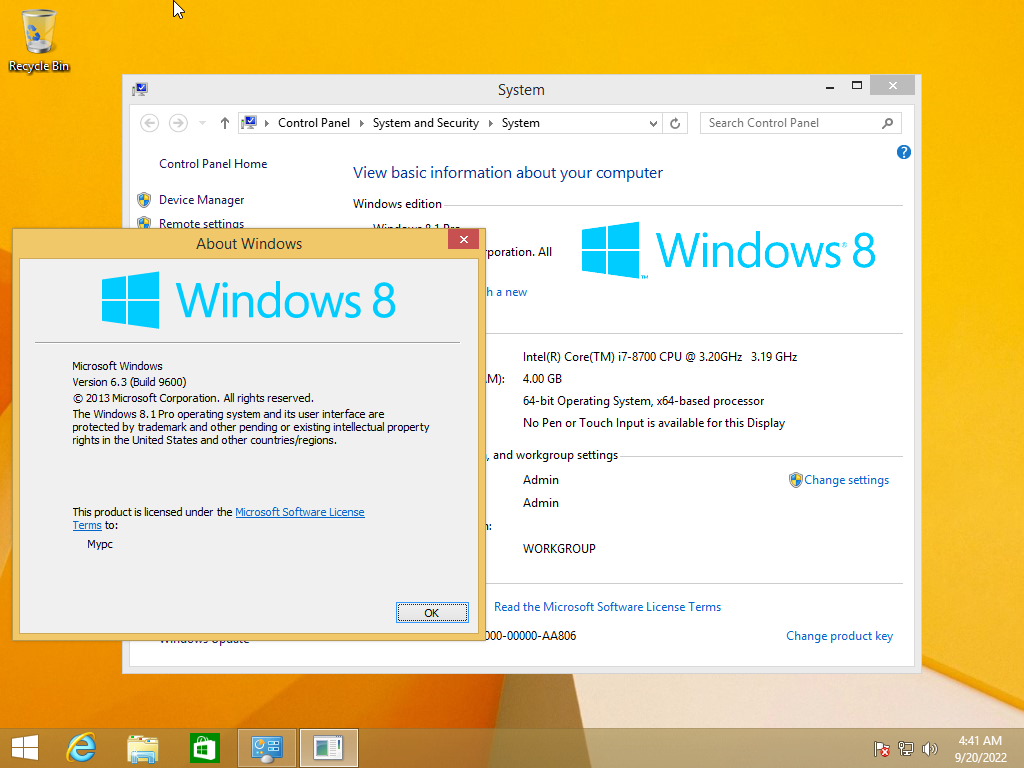1024x768 pixels.
Task: Click Version 6.3 (Build 9600) text
Action: point(129,382)
